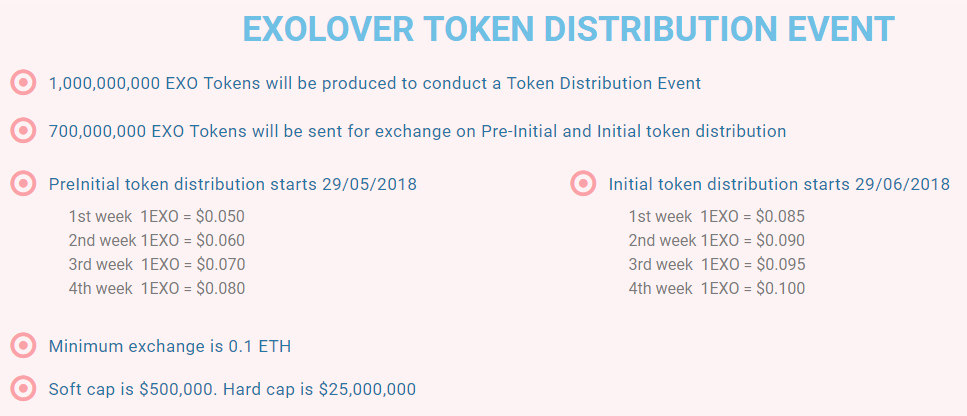The image size is (967, 416).
Task: Click the 700,000,000 EXO Tokens exchange sentence
Action: (x=417, y=131)
